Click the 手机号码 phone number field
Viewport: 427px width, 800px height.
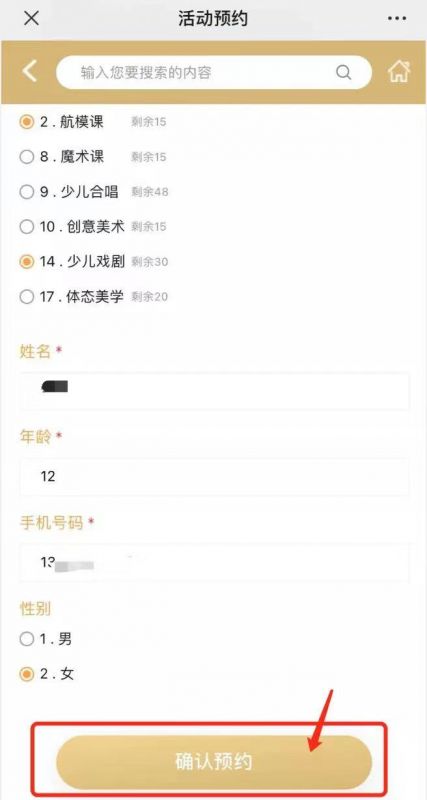point(214,563)
